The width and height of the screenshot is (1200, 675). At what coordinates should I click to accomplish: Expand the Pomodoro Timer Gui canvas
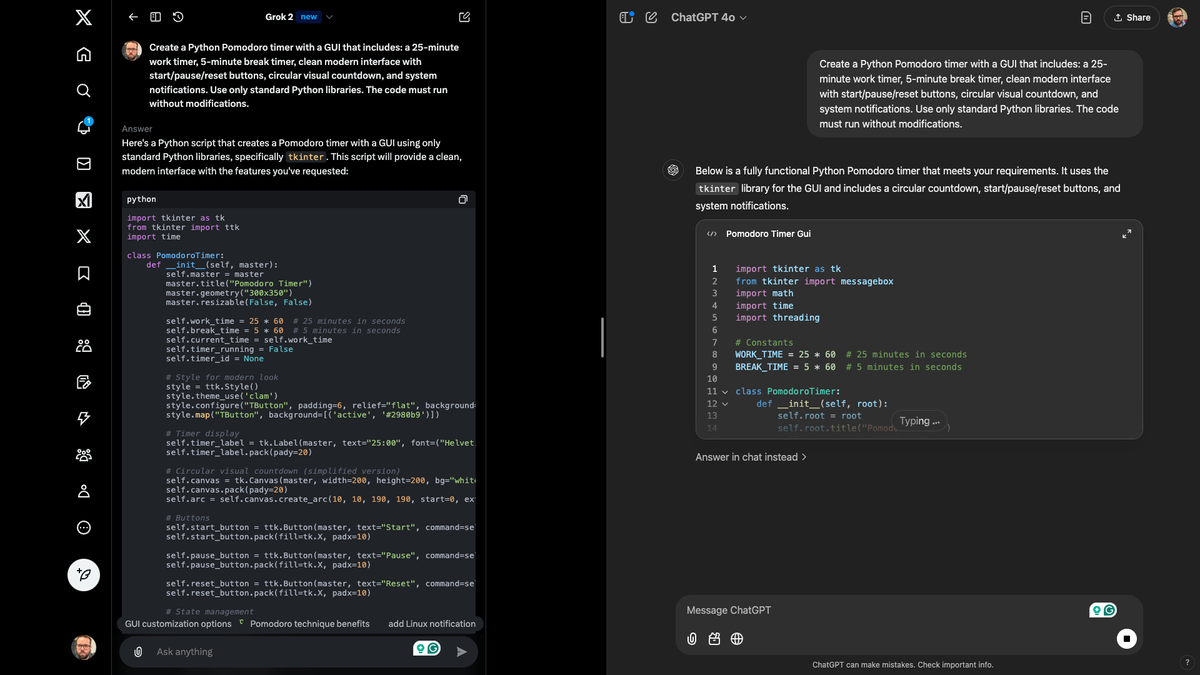(1127, 234)
